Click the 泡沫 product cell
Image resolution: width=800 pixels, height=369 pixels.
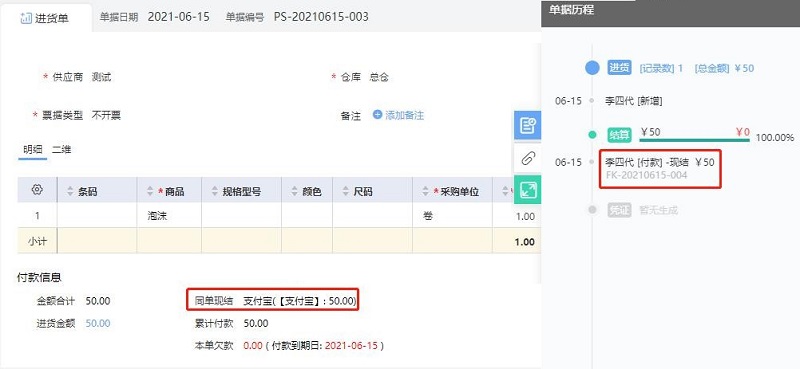(169, 216)
